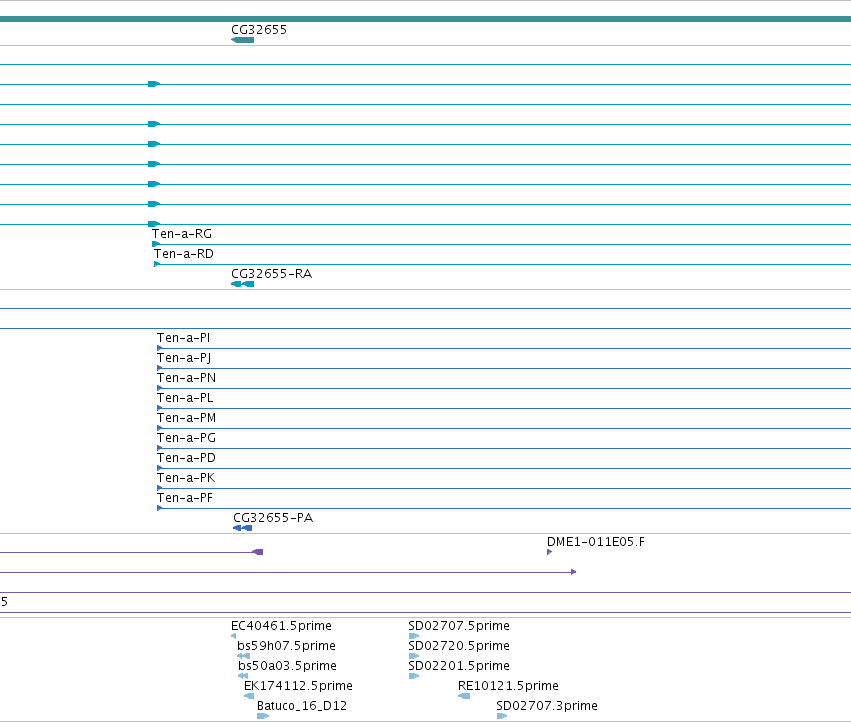Image resolution: width=851 pixels, height=722 pixels.
Task: Click the bs59h07.5prime EST label
Action: 286,646
